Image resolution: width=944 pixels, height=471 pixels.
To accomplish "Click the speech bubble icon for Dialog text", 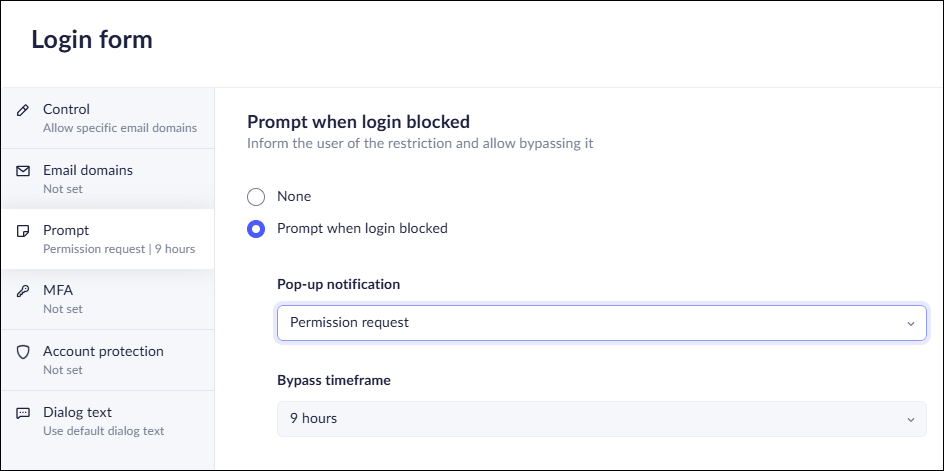I will (x=23, y=413).
